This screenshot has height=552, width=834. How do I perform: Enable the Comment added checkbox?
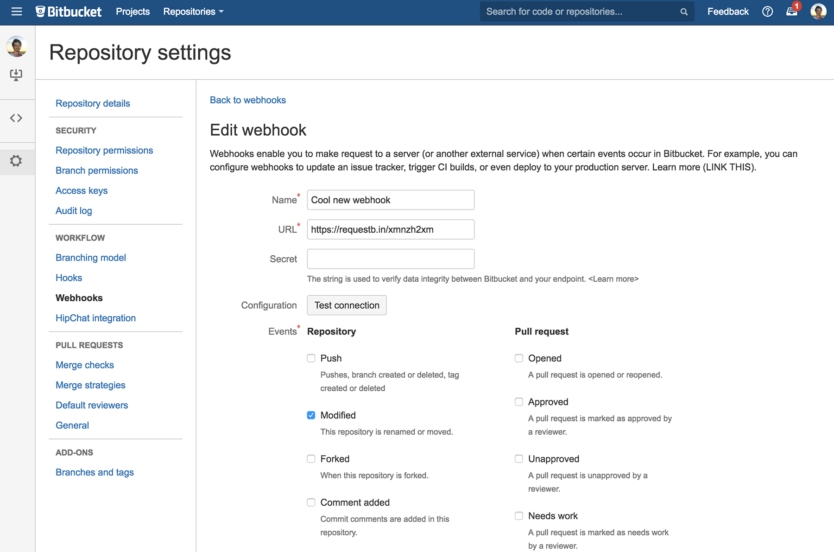[x=311, y=503]
